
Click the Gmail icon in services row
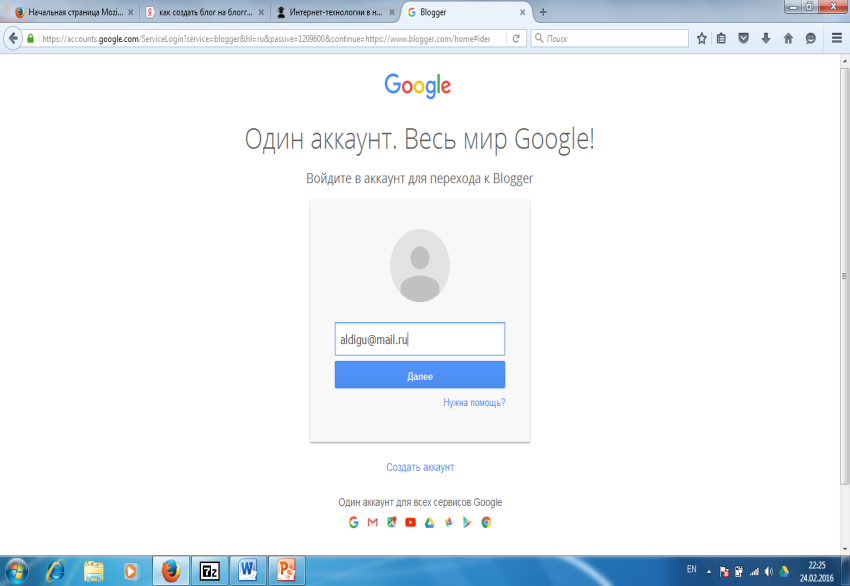pos(372,522)
